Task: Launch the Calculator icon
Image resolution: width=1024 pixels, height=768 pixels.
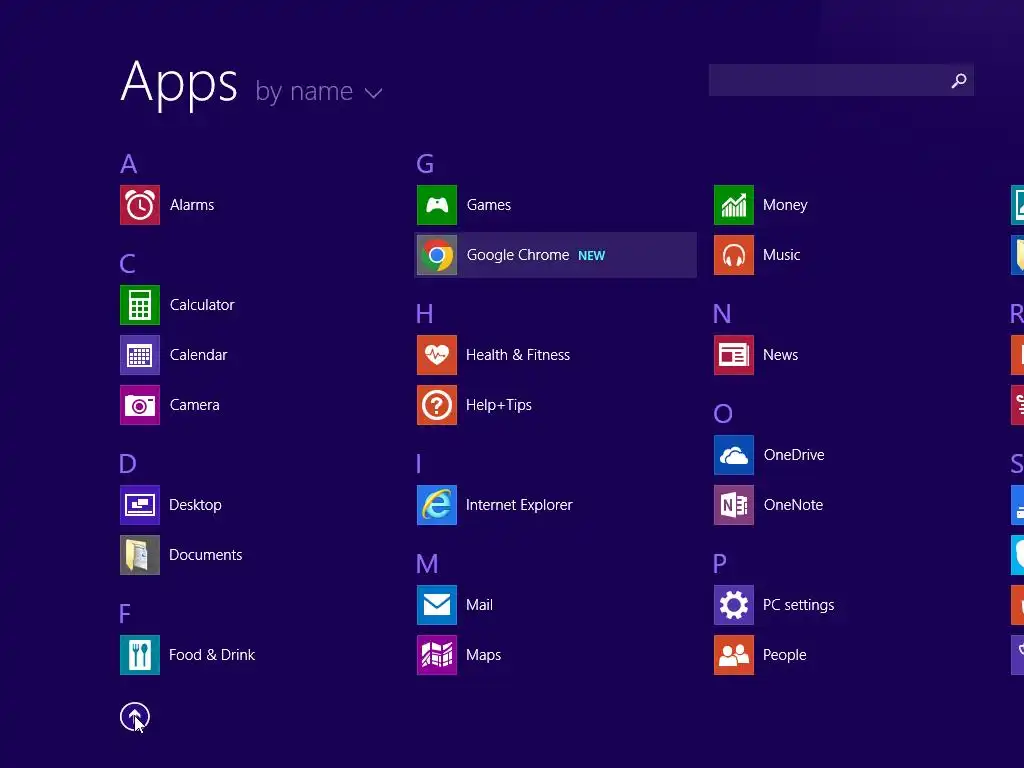Action: [140, 305]
